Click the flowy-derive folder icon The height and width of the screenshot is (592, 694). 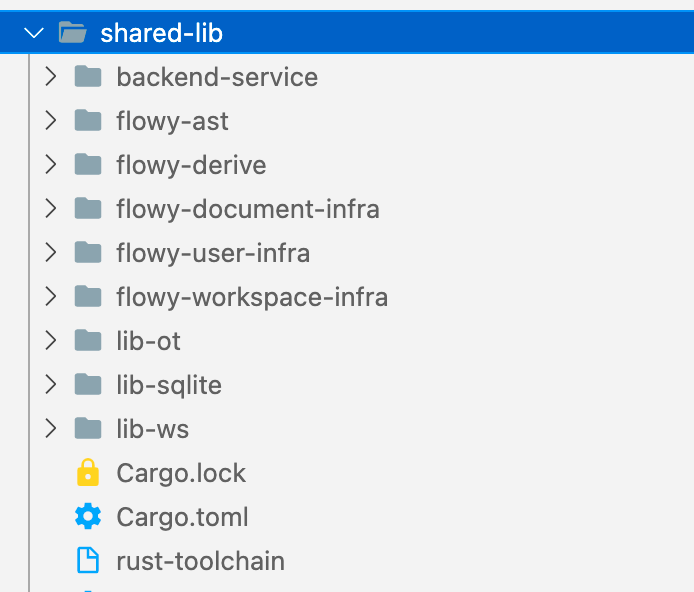click(88, 165)
